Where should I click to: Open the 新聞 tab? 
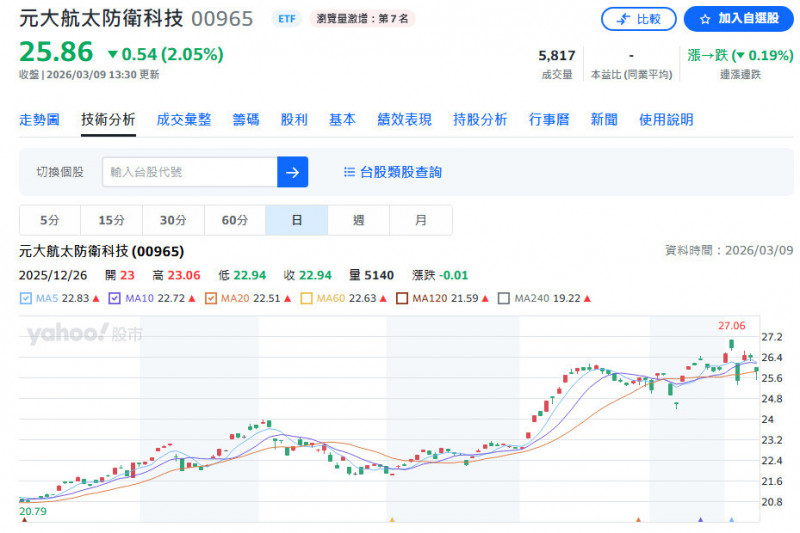pos(604,120)
